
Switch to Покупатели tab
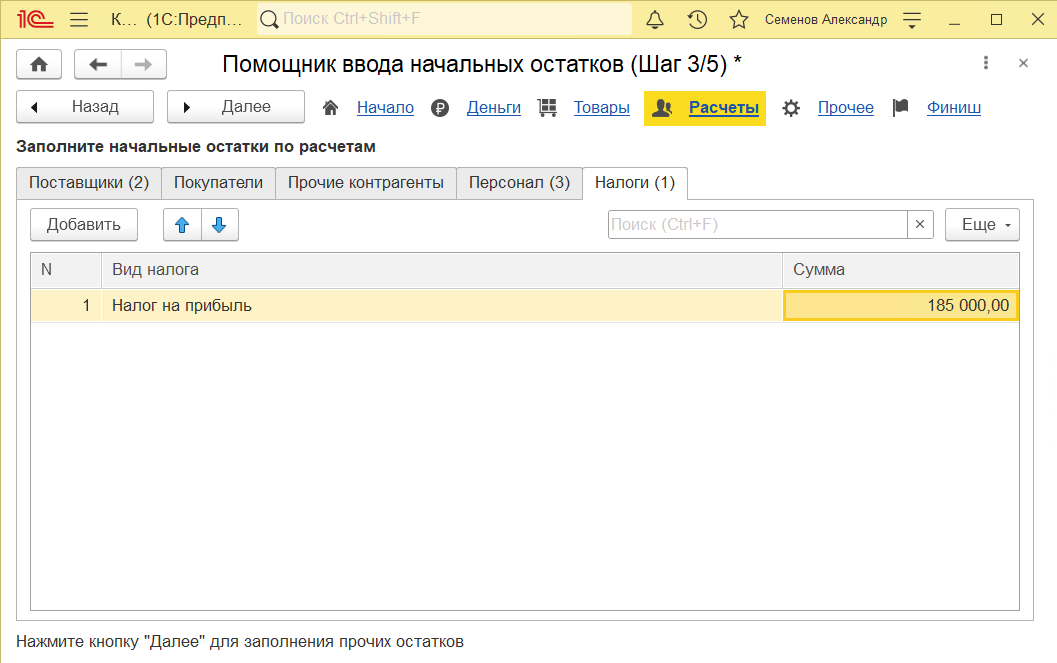coord(218,183)
